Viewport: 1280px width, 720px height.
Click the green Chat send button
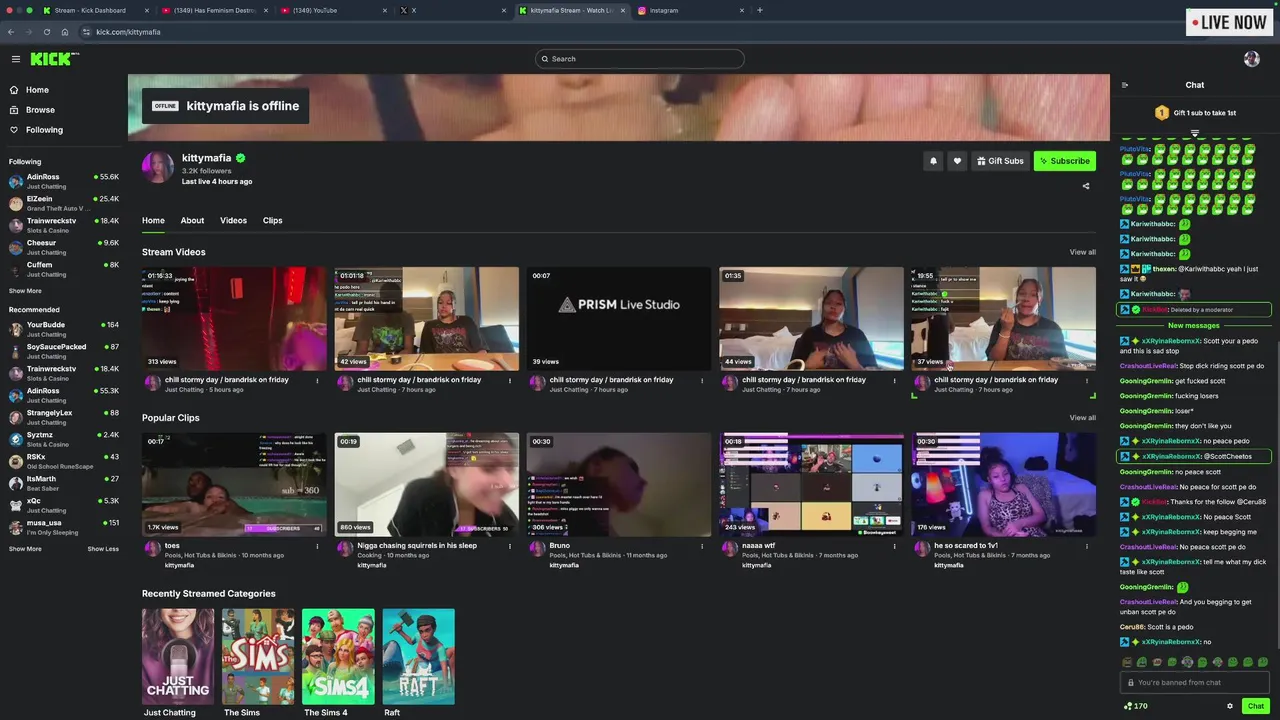coord(1255,706)
